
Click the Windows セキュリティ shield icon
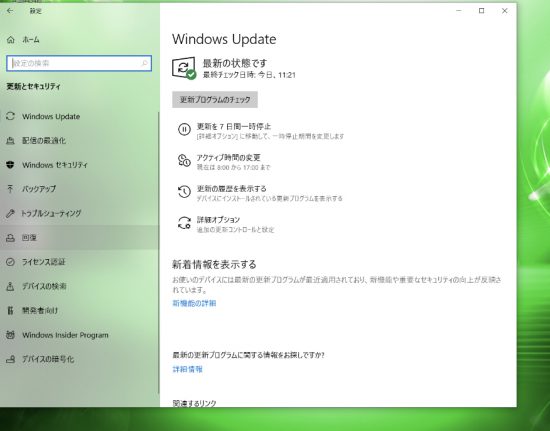[11, 165]
